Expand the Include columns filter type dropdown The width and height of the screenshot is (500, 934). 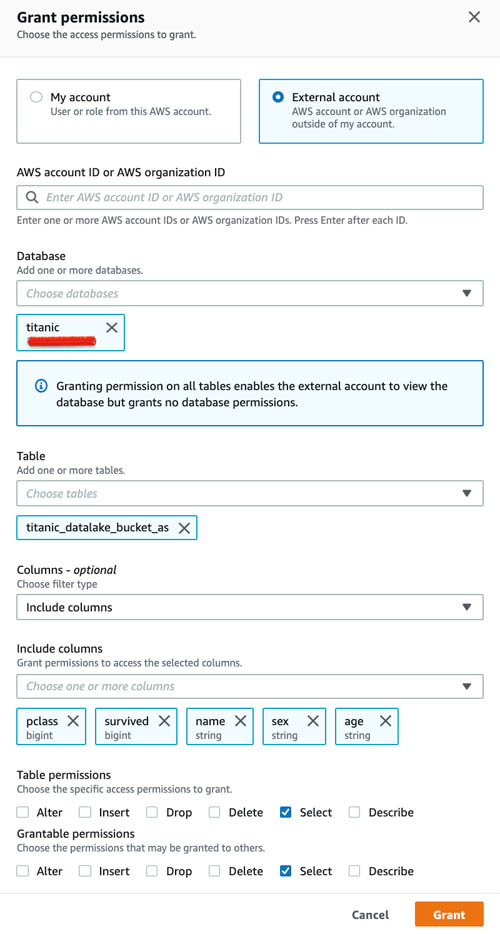point(250,607)
